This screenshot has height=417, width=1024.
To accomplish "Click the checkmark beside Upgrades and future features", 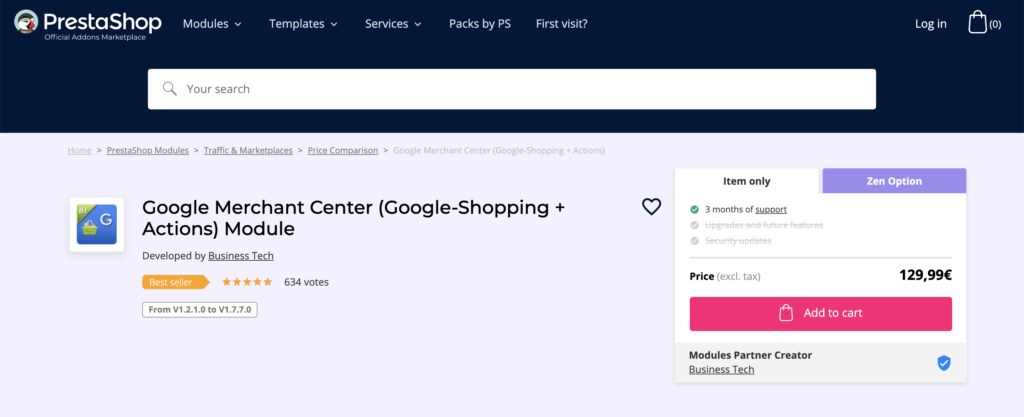I will click(x=694, y=225).
